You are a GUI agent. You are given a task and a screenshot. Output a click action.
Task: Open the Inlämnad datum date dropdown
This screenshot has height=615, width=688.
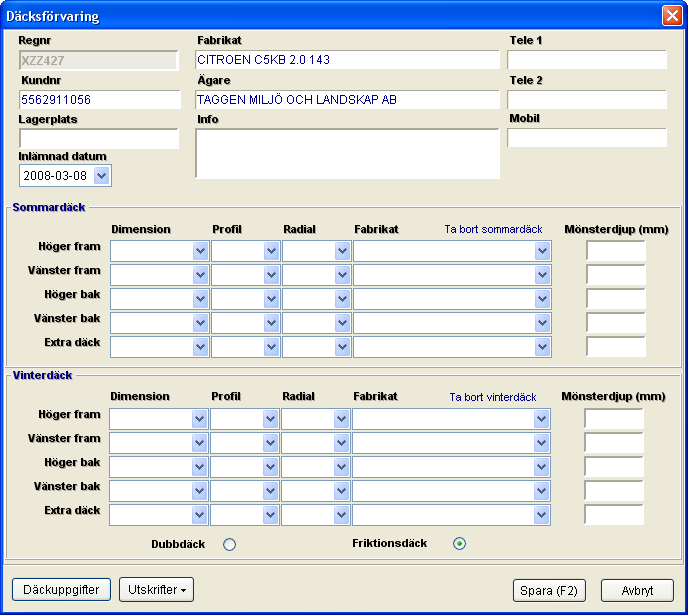tap(102, 176)
